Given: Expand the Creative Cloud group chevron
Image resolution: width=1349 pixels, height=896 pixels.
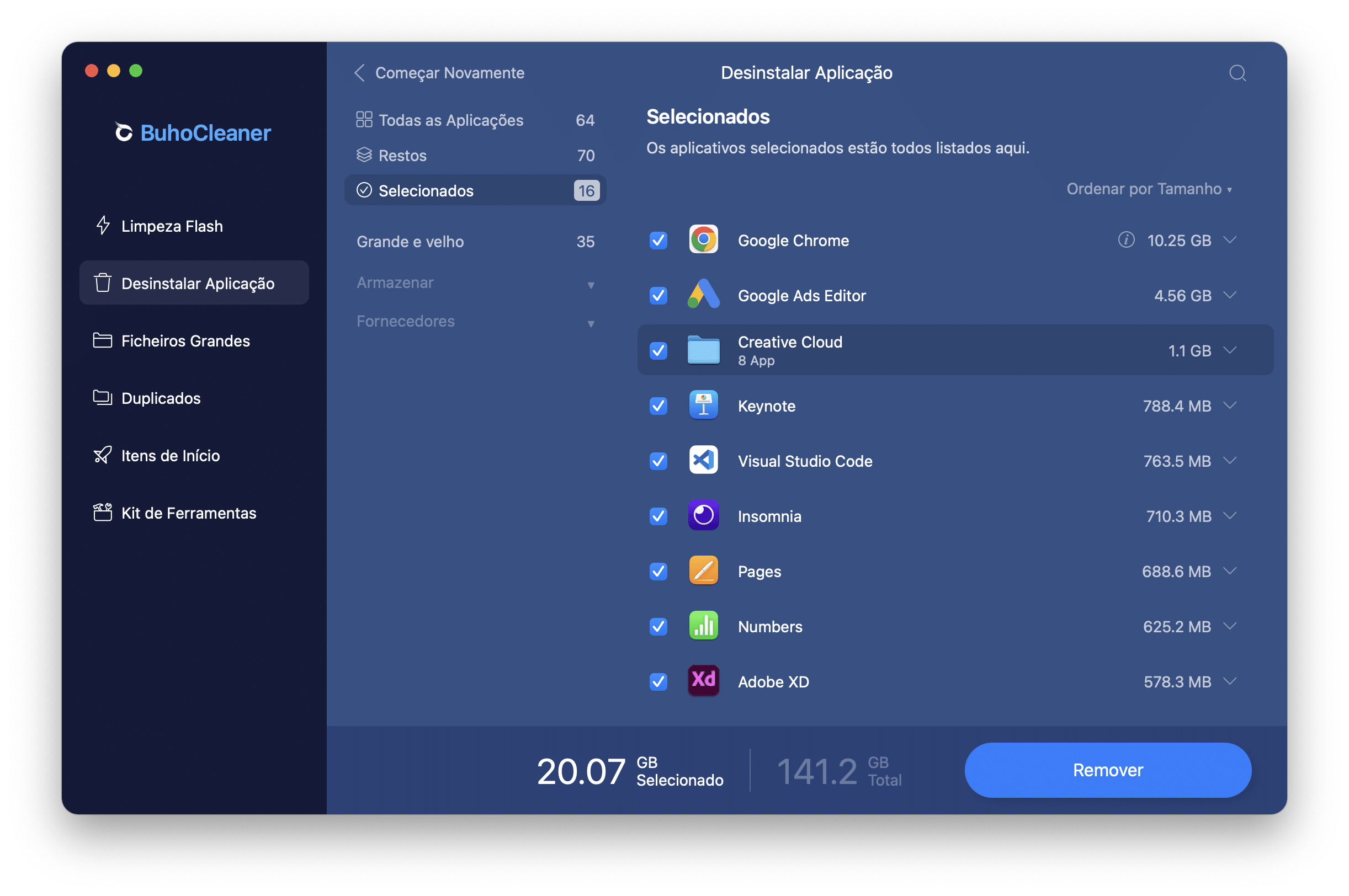Looking at the screenshot, I should (1230, 350).
